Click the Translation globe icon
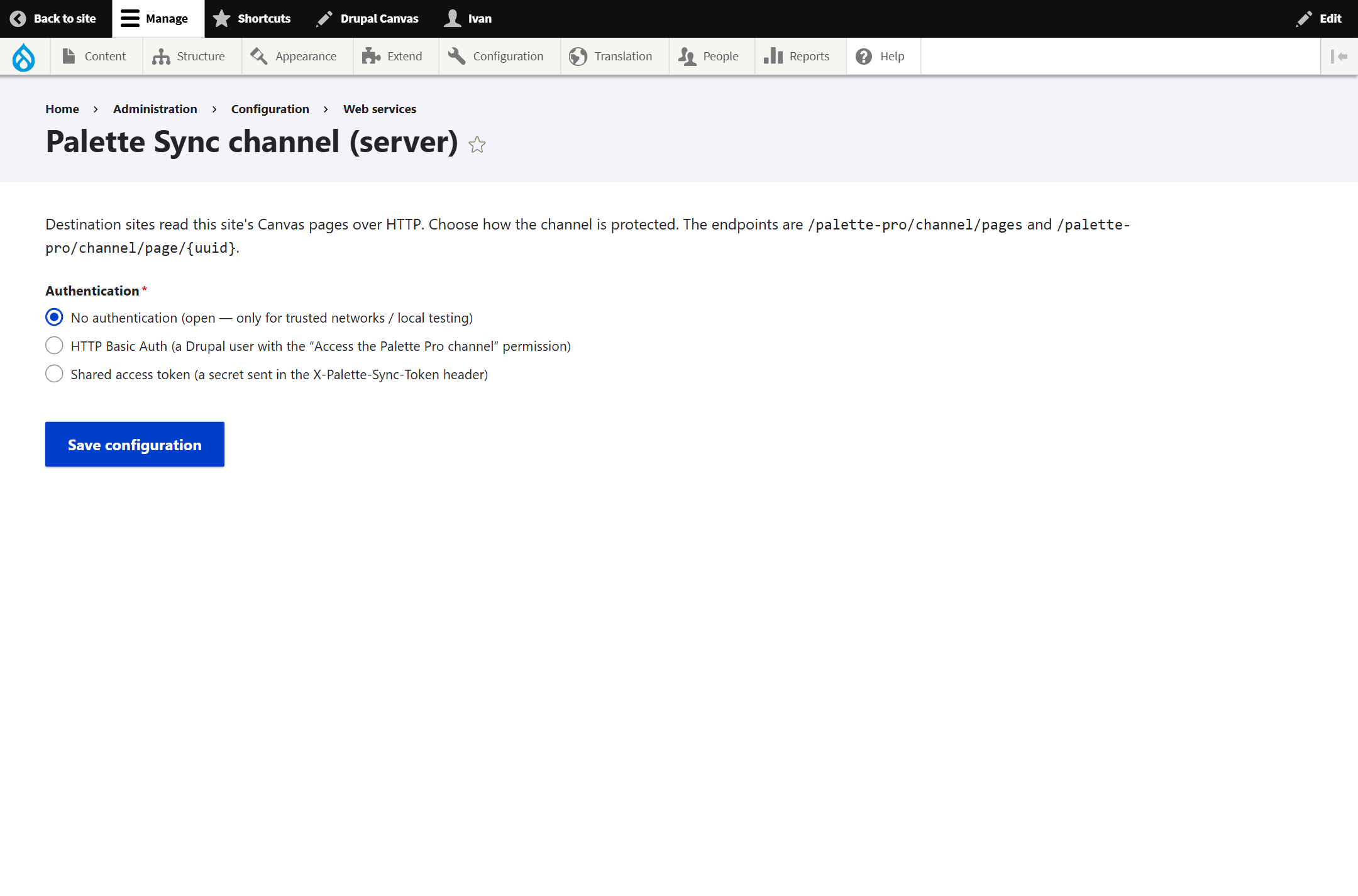Viewport: 1358px width, 896px height. [x=578, y=57]
